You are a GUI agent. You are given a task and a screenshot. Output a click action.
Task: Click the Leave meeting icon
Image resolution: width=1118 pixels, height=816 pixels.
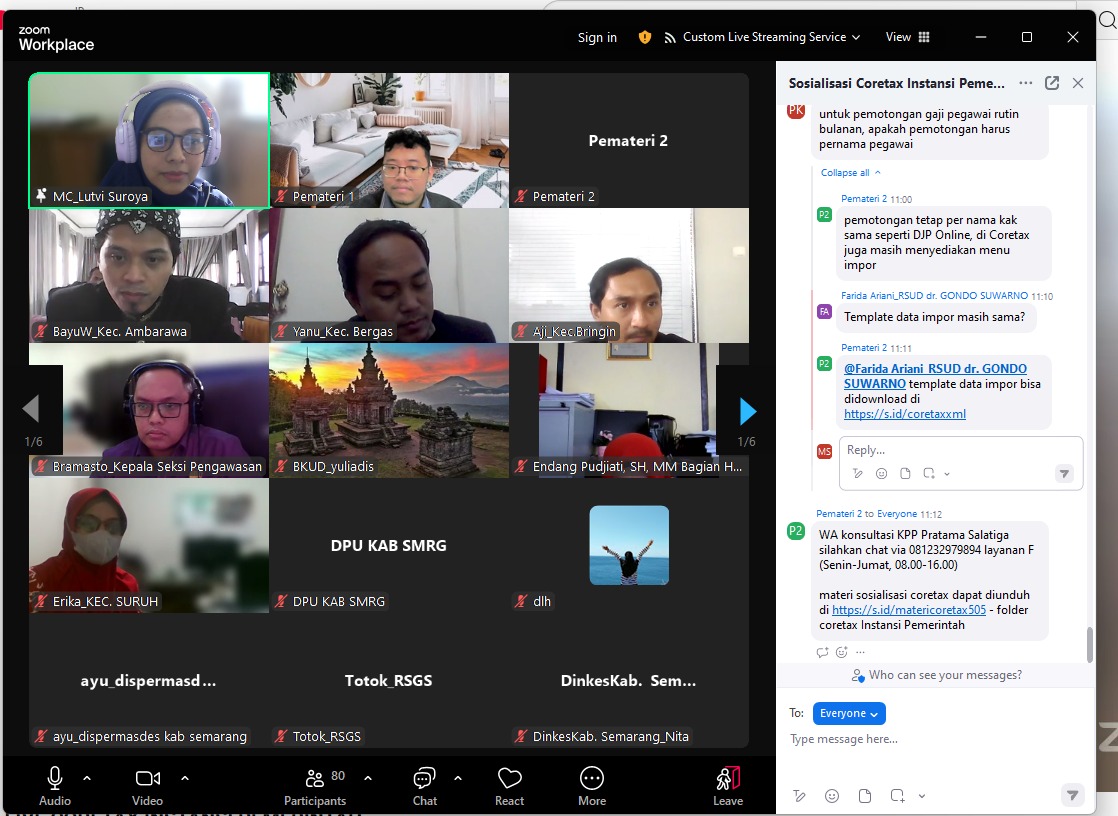click(x=727, y=779)
